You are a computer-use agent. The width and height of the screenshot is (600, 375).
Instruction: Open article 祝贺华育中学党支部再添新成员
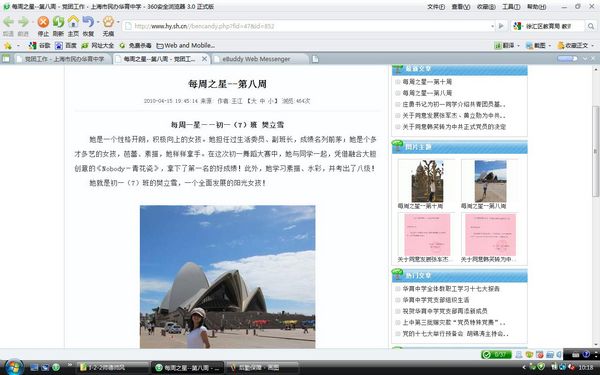coord(445,311)
